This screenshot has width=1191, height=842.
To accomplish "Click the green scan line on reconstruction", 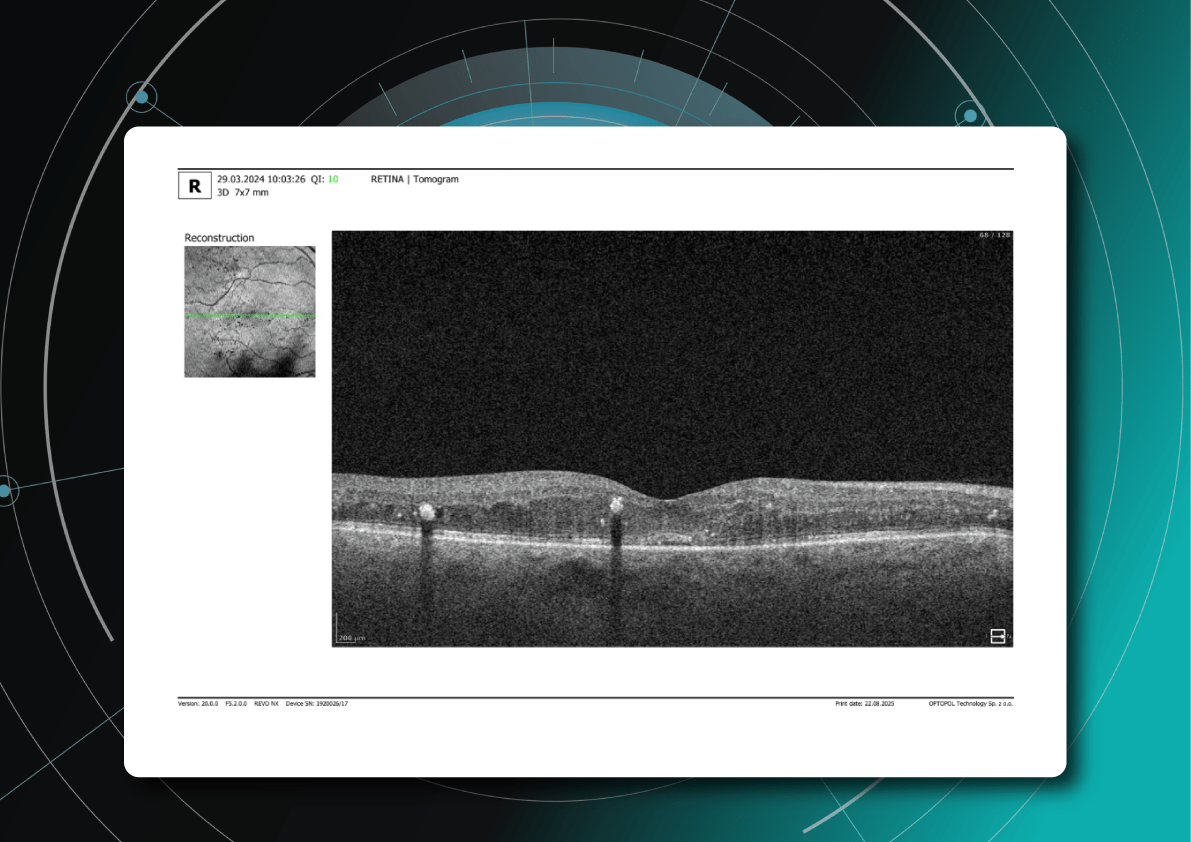I will tap(250, 316).
